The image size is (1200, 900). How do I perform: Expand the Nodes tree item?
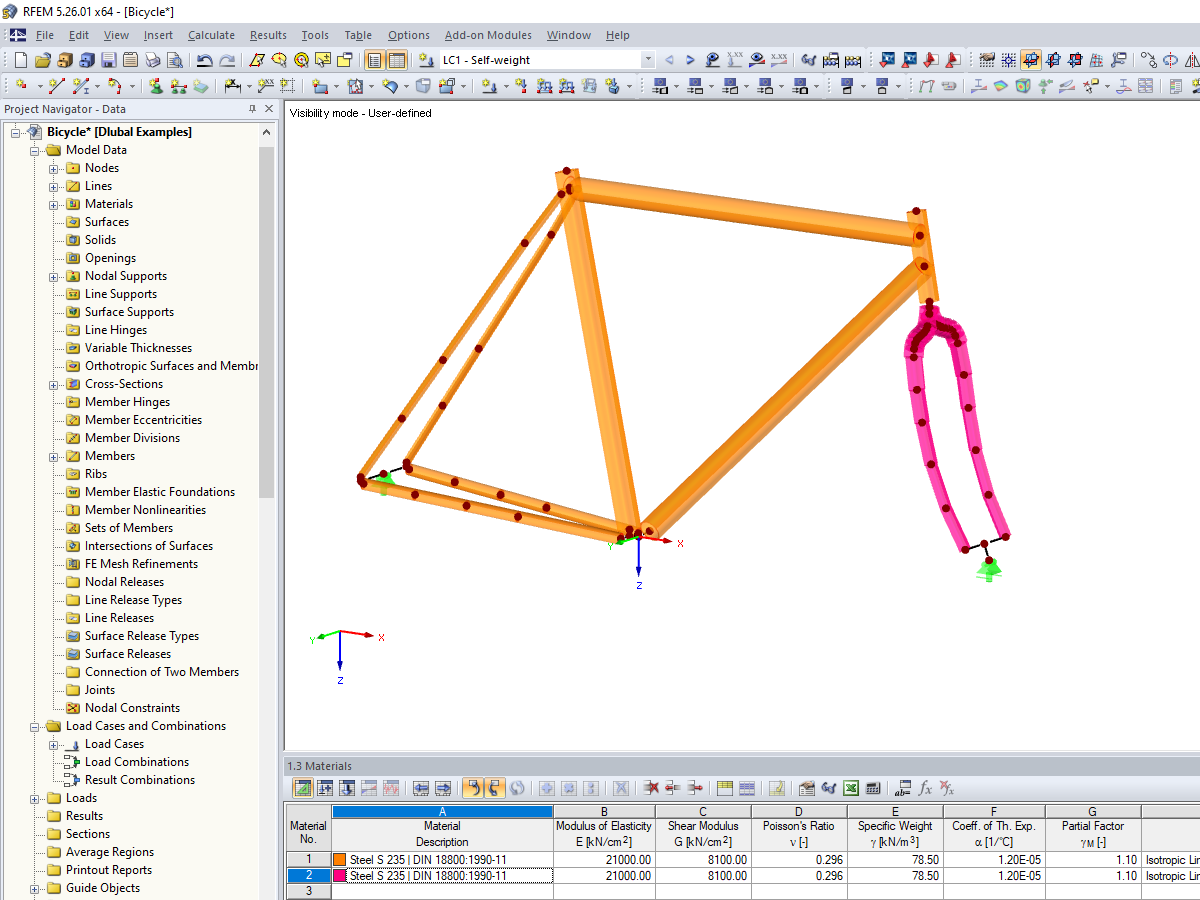[53, 168]
